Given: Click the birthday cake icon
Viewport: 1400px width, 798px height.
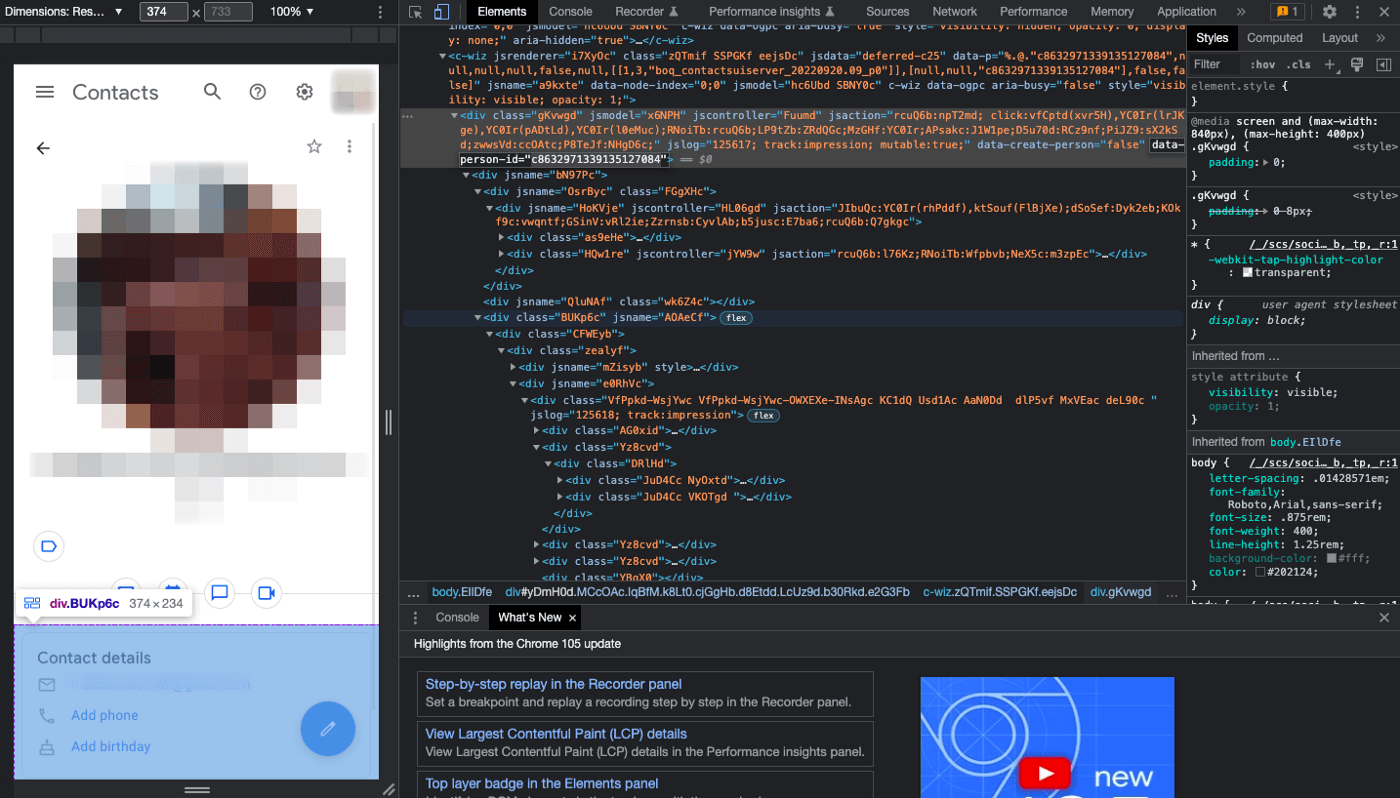Looking at the screenshot, I should [x=47, y=747].
